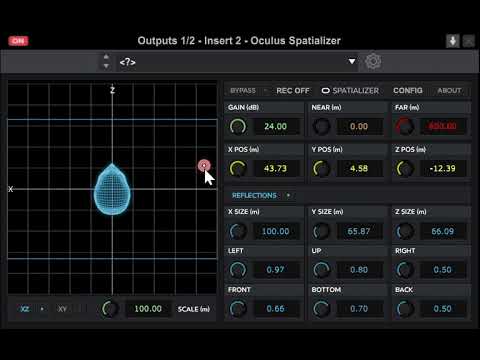Viewport: 480px width, 360px height.
Task: Click the Y SIZE knob
Action: click(x=321, y=231)
